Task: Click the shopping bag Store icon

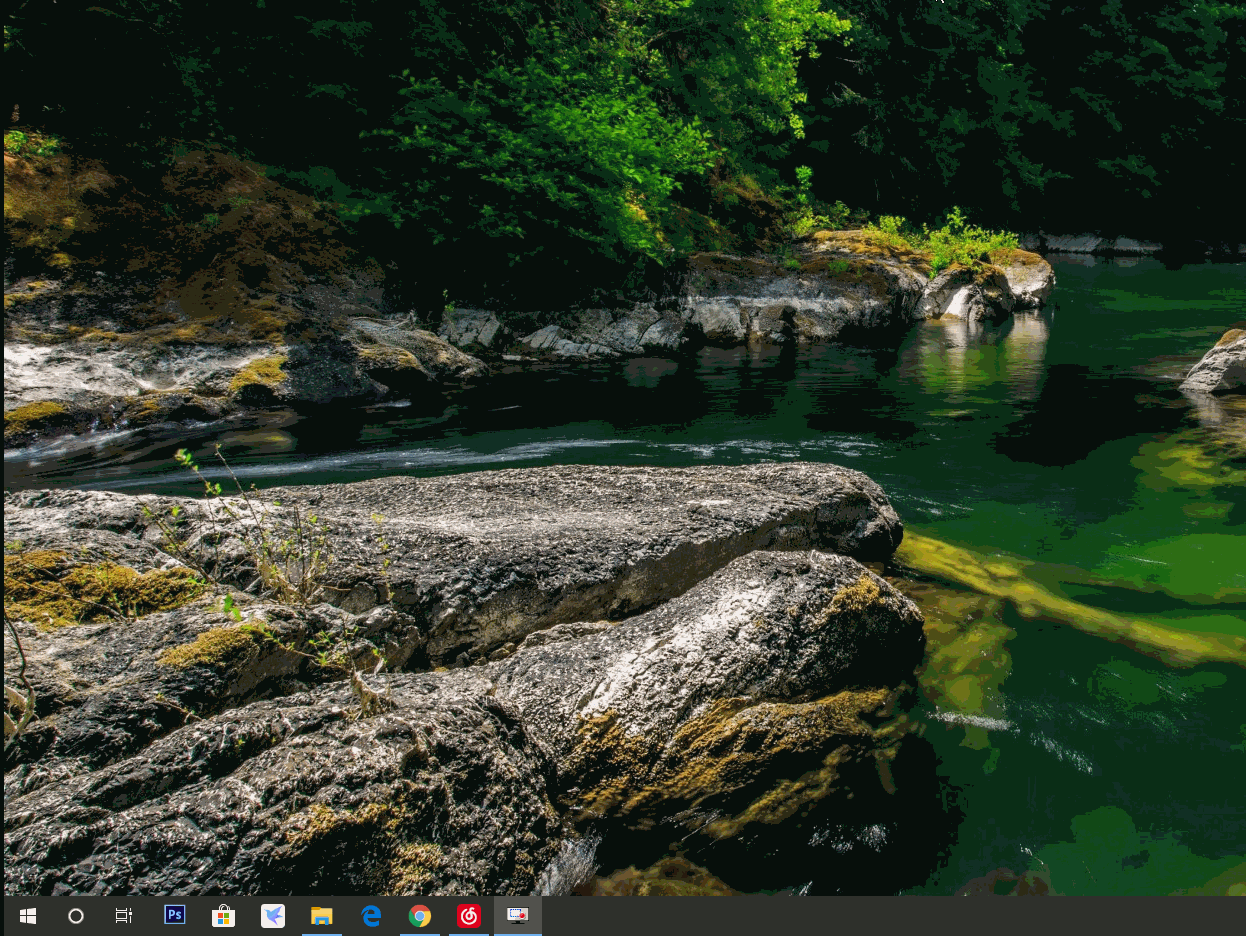Action: pyautogui.click(x=224, y=916)
